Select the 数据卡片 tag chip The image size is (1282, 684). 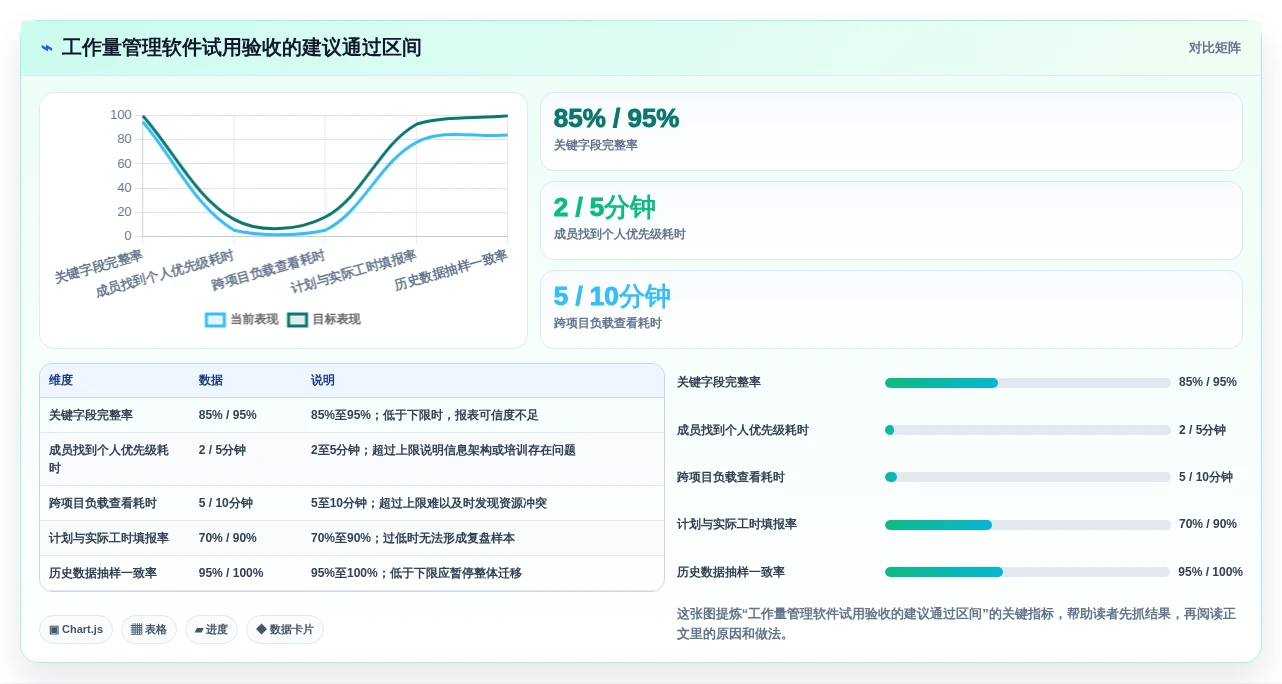(x=285, y=630)
